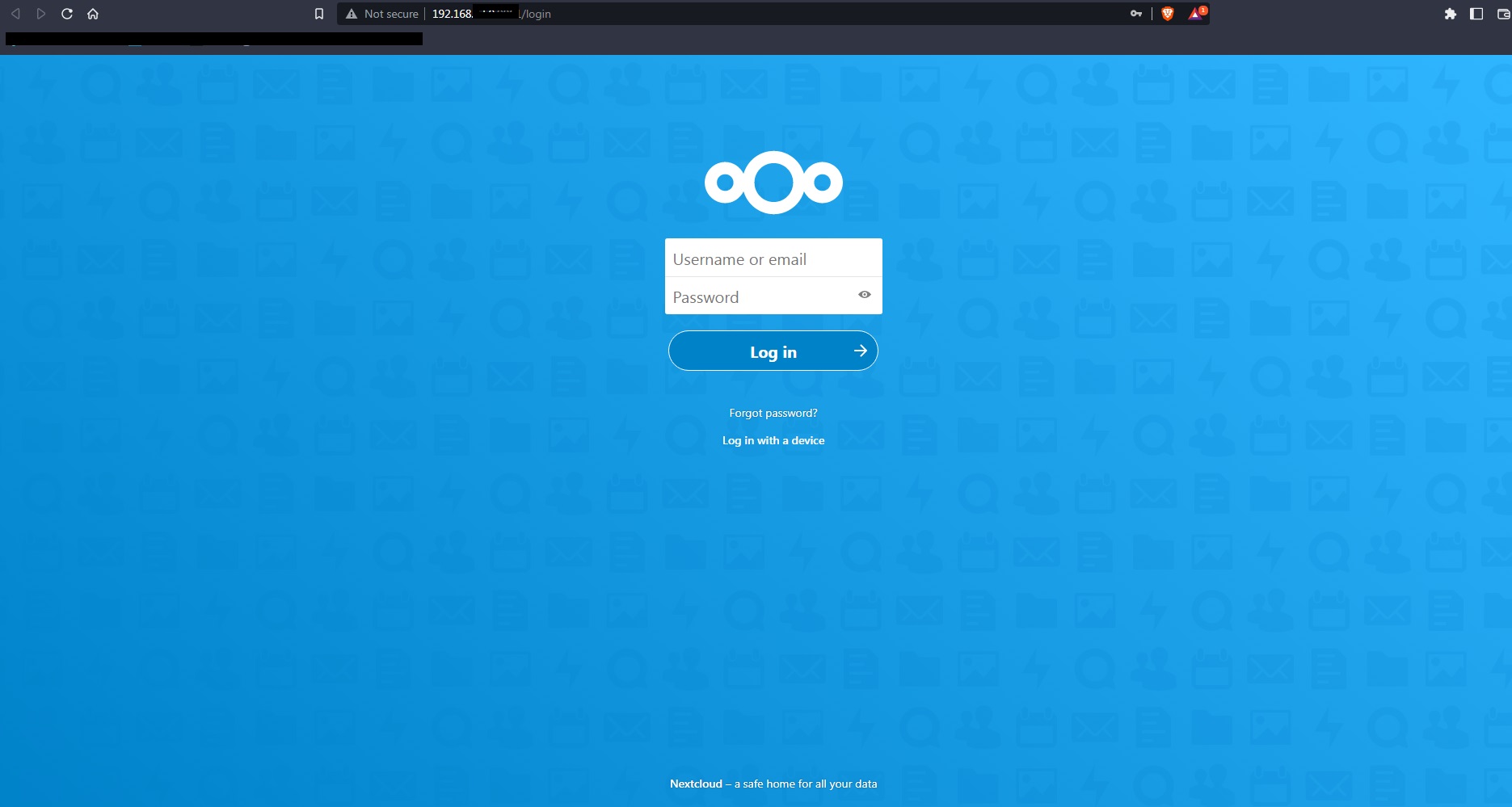Image resolution: width=1512 pixels, height=807 pixels.
Task: Open the Brave Shields lion icon
Action: click(1167, 14)
